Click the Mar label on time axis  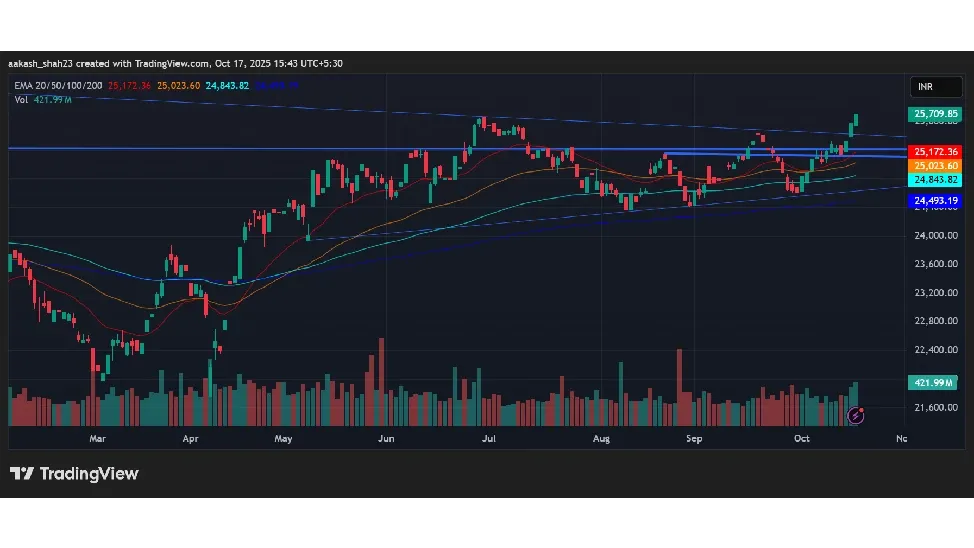click(x=97, y=438)
